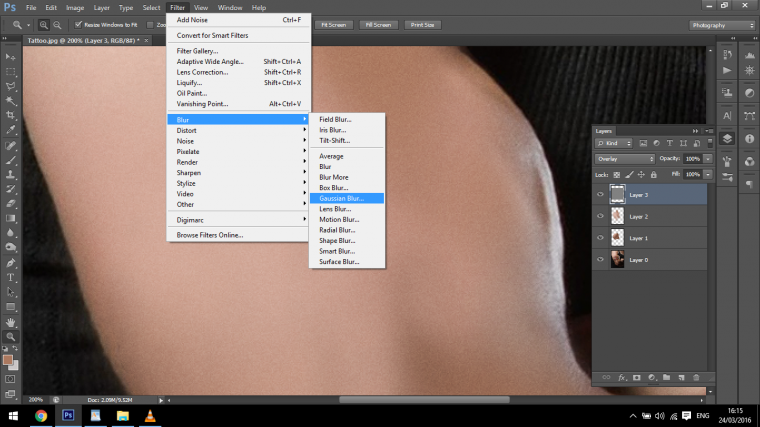Click Browse Filters Online
Screen dimensions: 760x427
[238, 235]
